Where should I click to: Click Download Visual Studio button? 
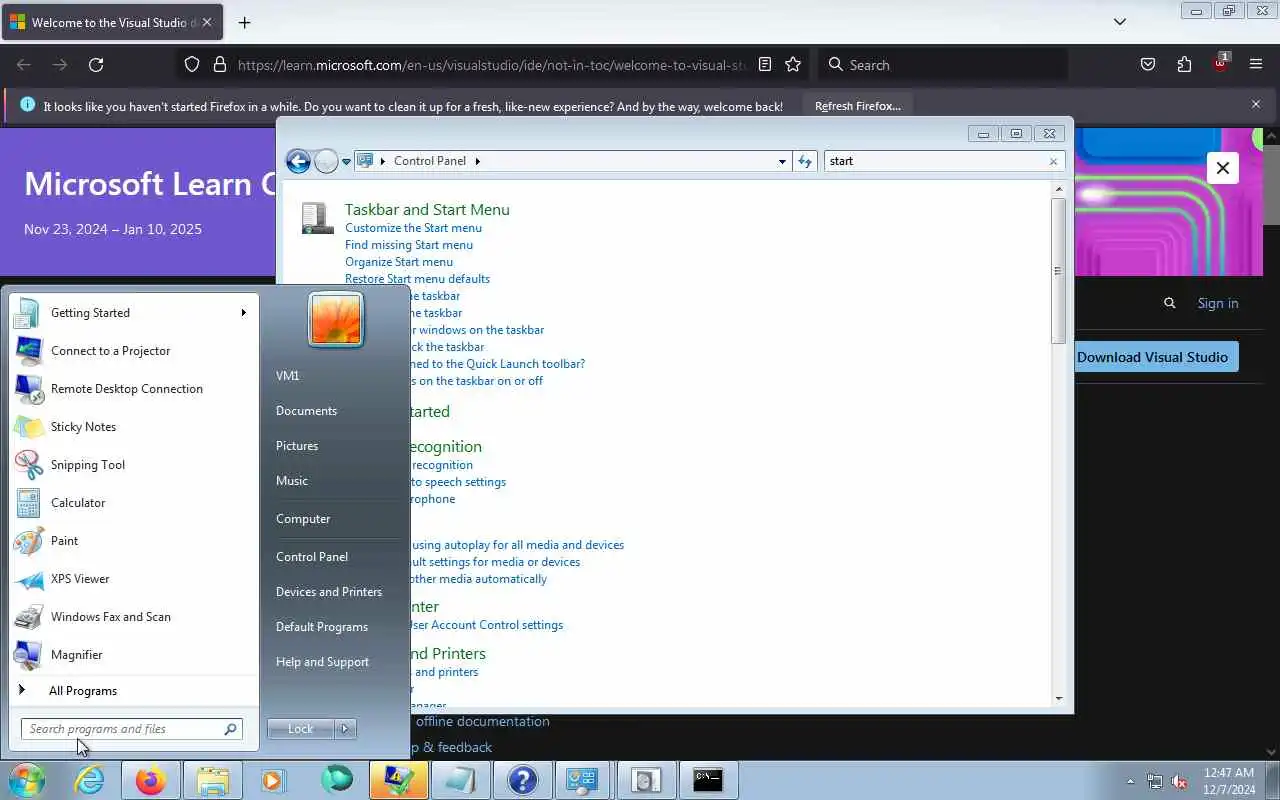(x=1152, y=357)
